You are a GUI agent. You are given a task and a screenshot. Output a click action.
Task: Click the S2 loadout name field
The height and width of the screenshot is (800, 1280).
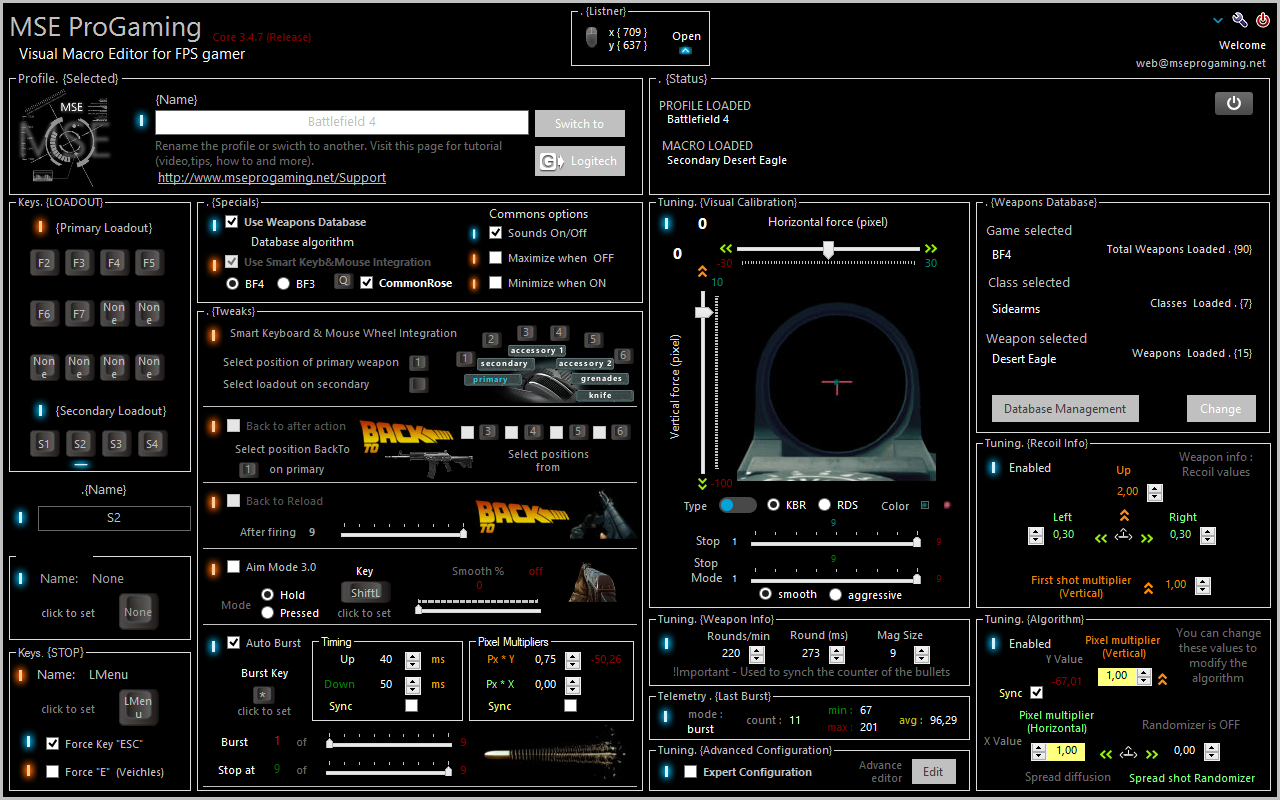114,518
